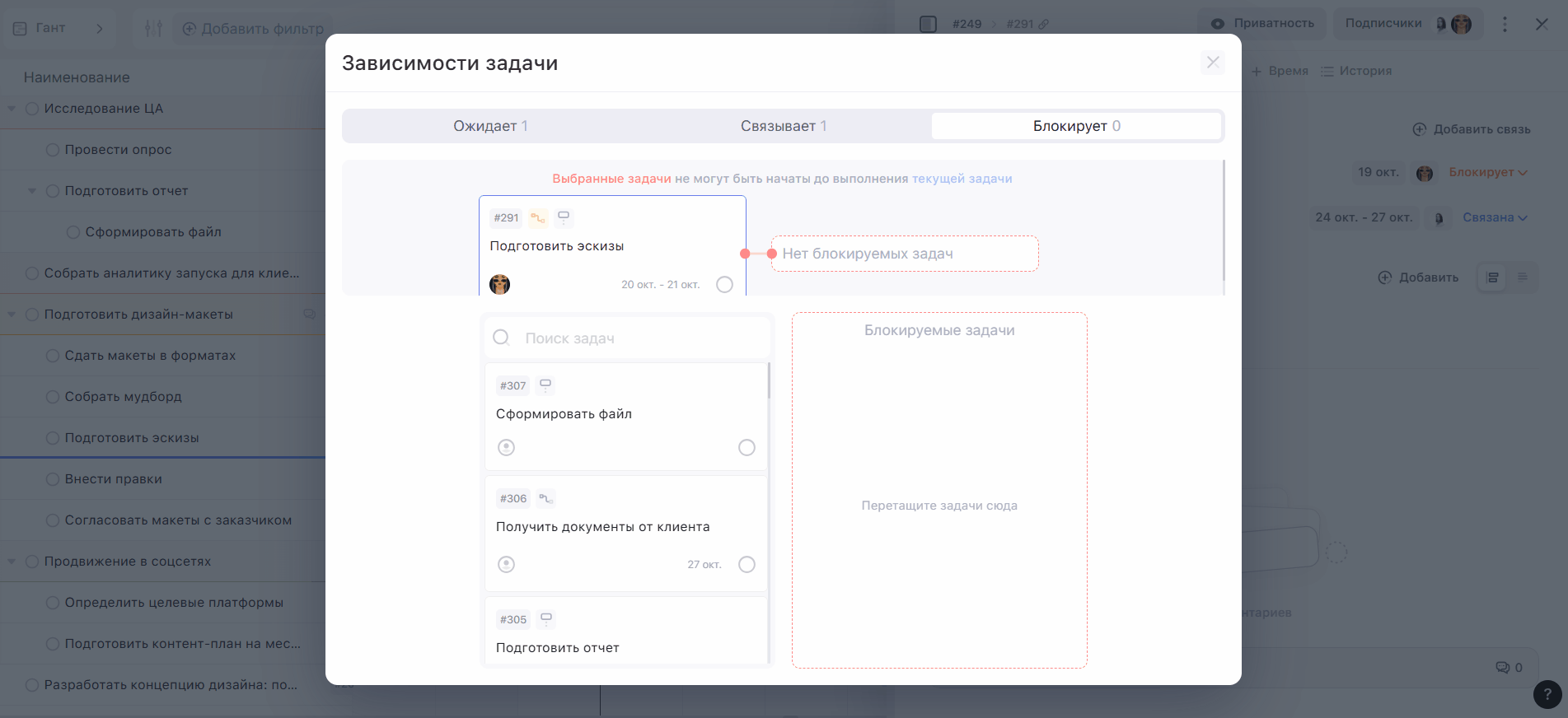Click the dependency icon beside #306
The image size is (1568, 718).
(545, 498)
